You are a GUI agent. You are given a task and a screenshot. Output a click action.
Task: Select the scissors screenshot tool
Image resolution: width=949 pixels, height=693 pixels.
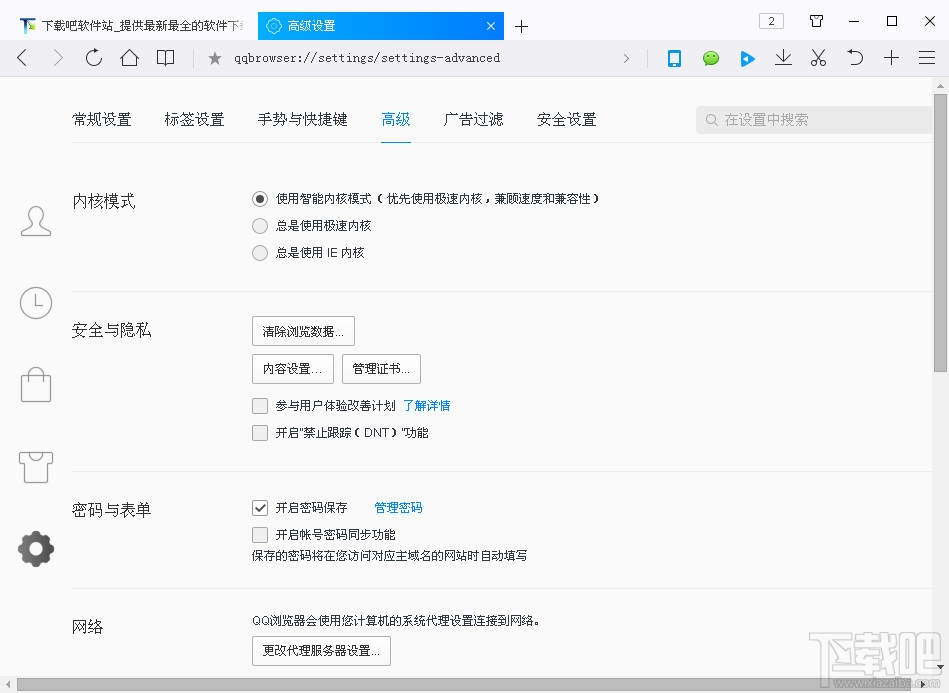818,58
